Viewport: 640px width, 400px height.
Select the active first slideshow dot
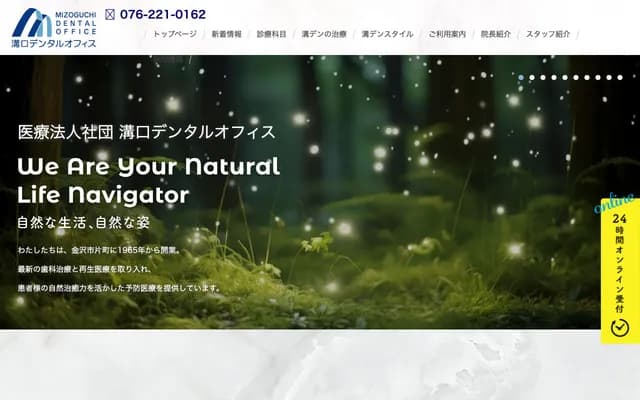[x=521, y=77]
